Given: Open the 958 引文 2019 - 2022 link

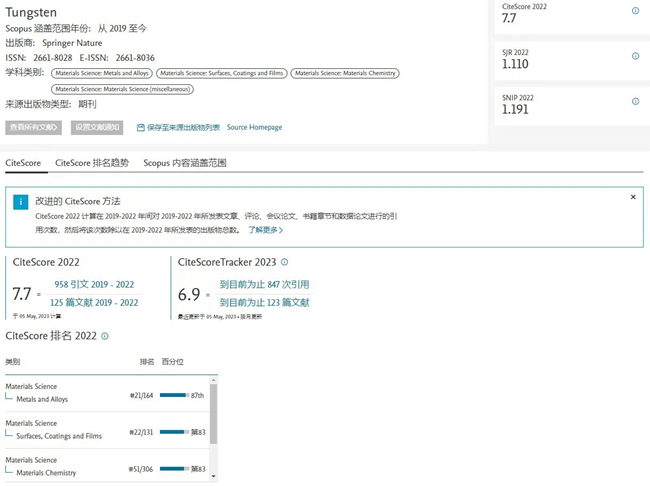Looking at the screenshot, I should pyautogui.click(x=96, y=285).
